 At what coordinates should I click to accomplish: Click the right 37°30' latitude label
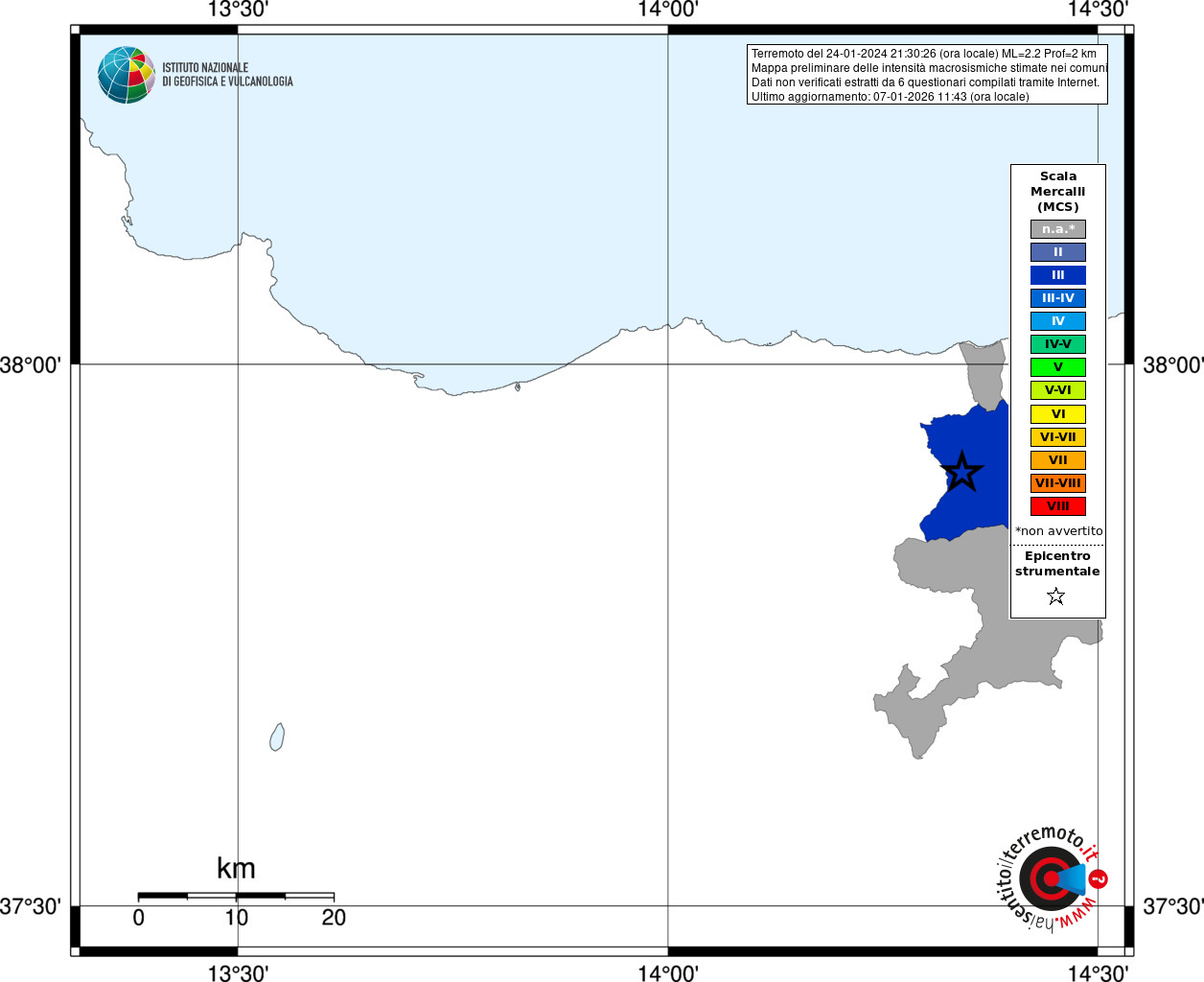point(1173,906)
